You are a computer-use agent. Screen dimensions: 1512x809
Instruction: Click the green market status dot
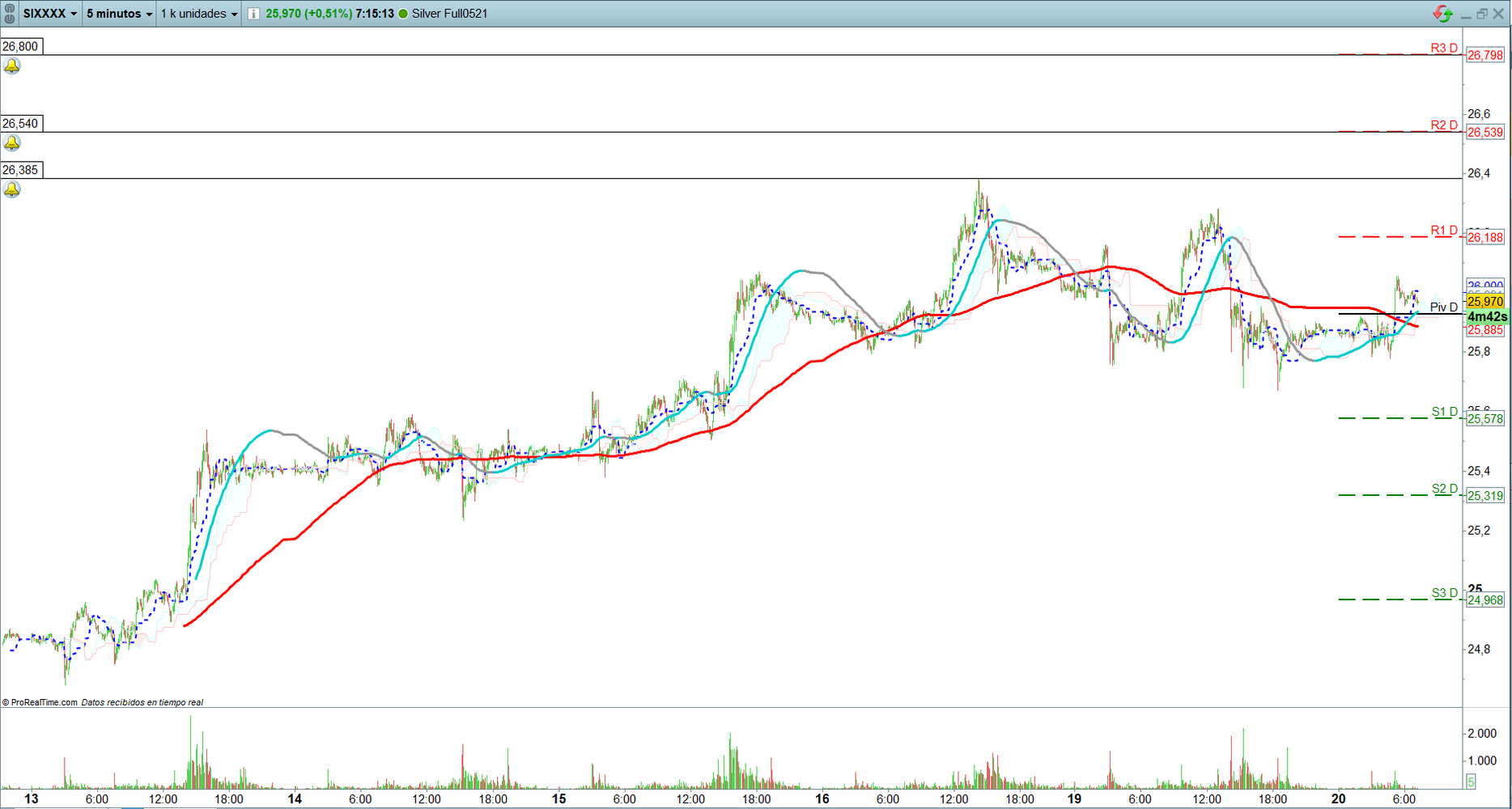click(x=403, y=14)
